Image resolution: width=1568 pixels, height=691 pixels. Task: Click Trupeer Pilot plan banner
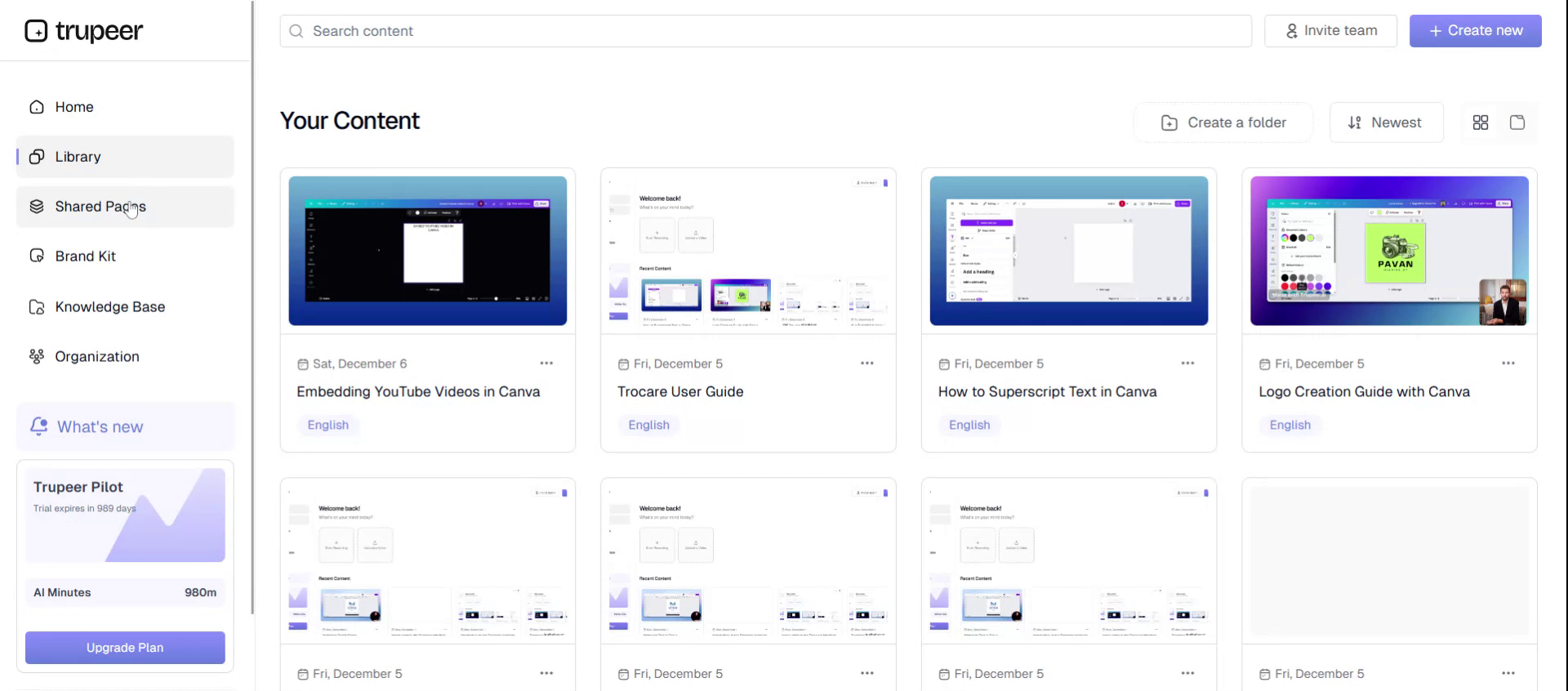(x=125, y=515)
